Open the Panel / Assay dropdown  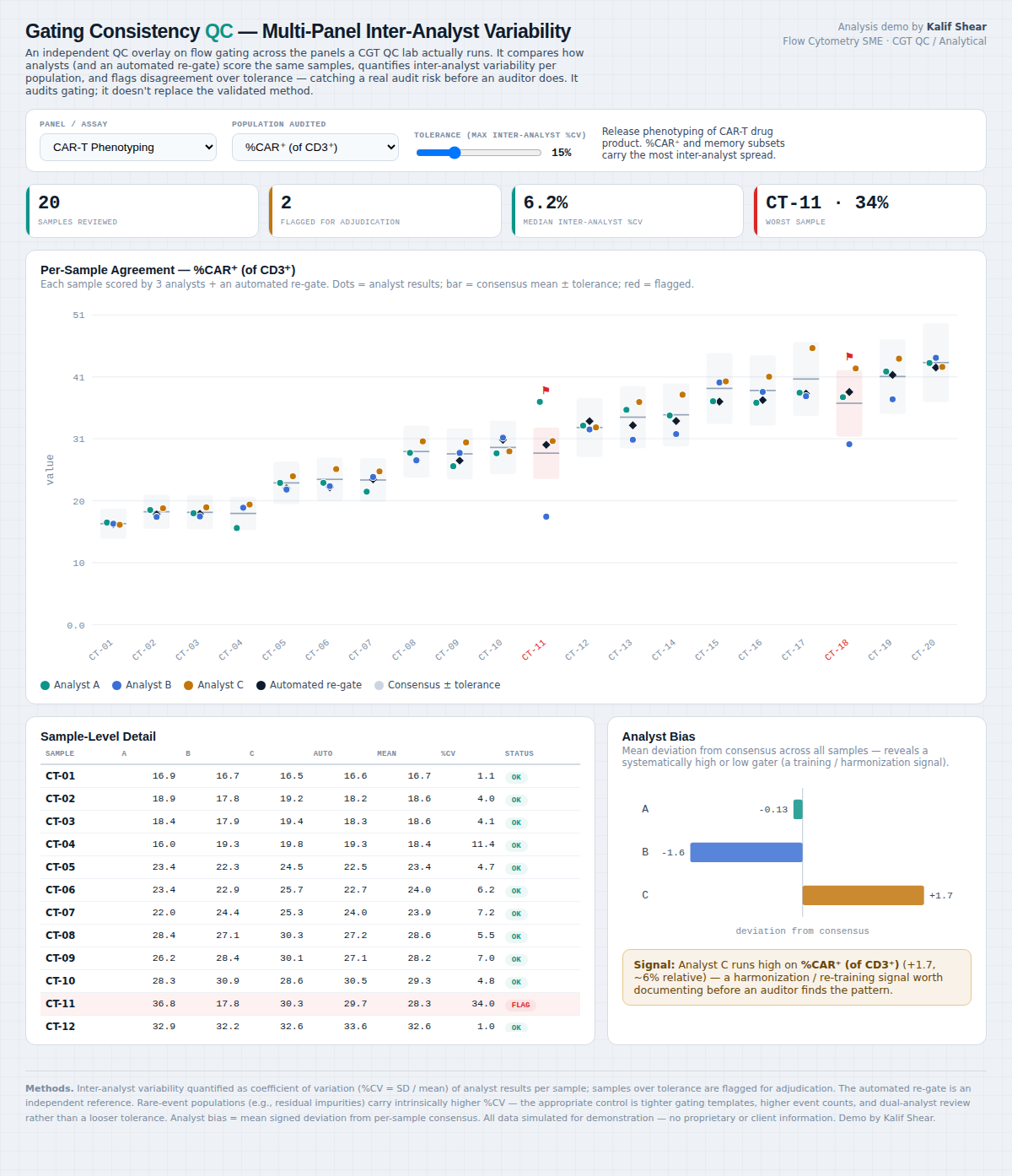pos(128,147)
